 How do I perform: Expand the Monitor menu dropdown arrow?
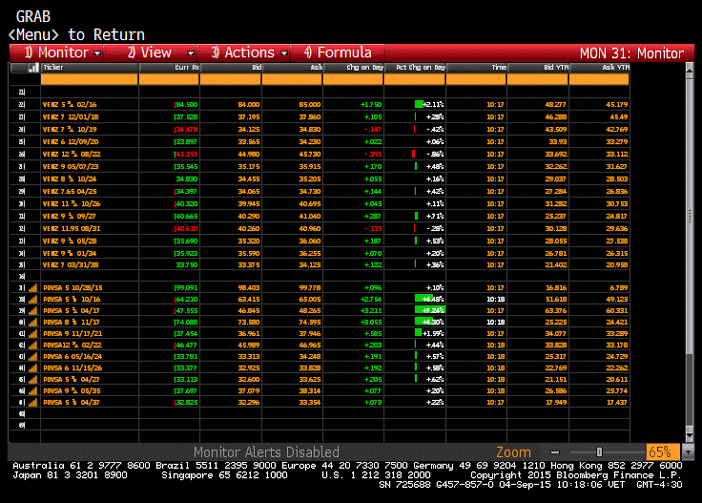97,53
